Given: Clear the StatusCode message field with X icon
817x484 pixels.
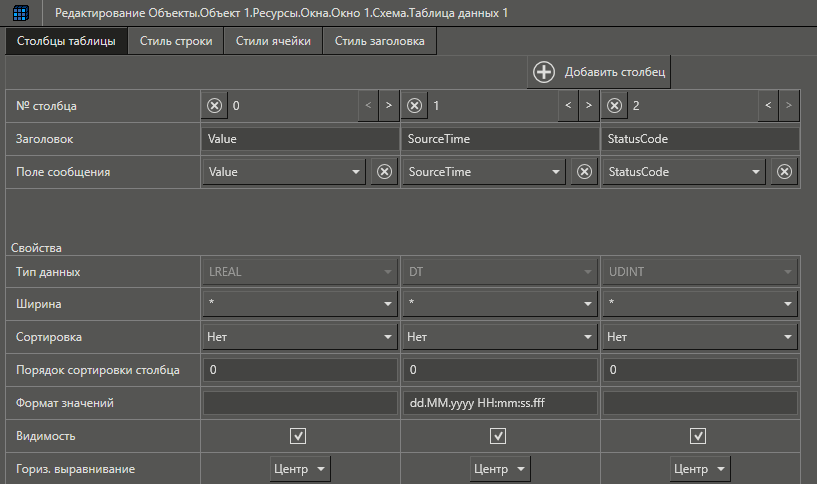Looking at the screenshot, I should click(x=785, y=172).
